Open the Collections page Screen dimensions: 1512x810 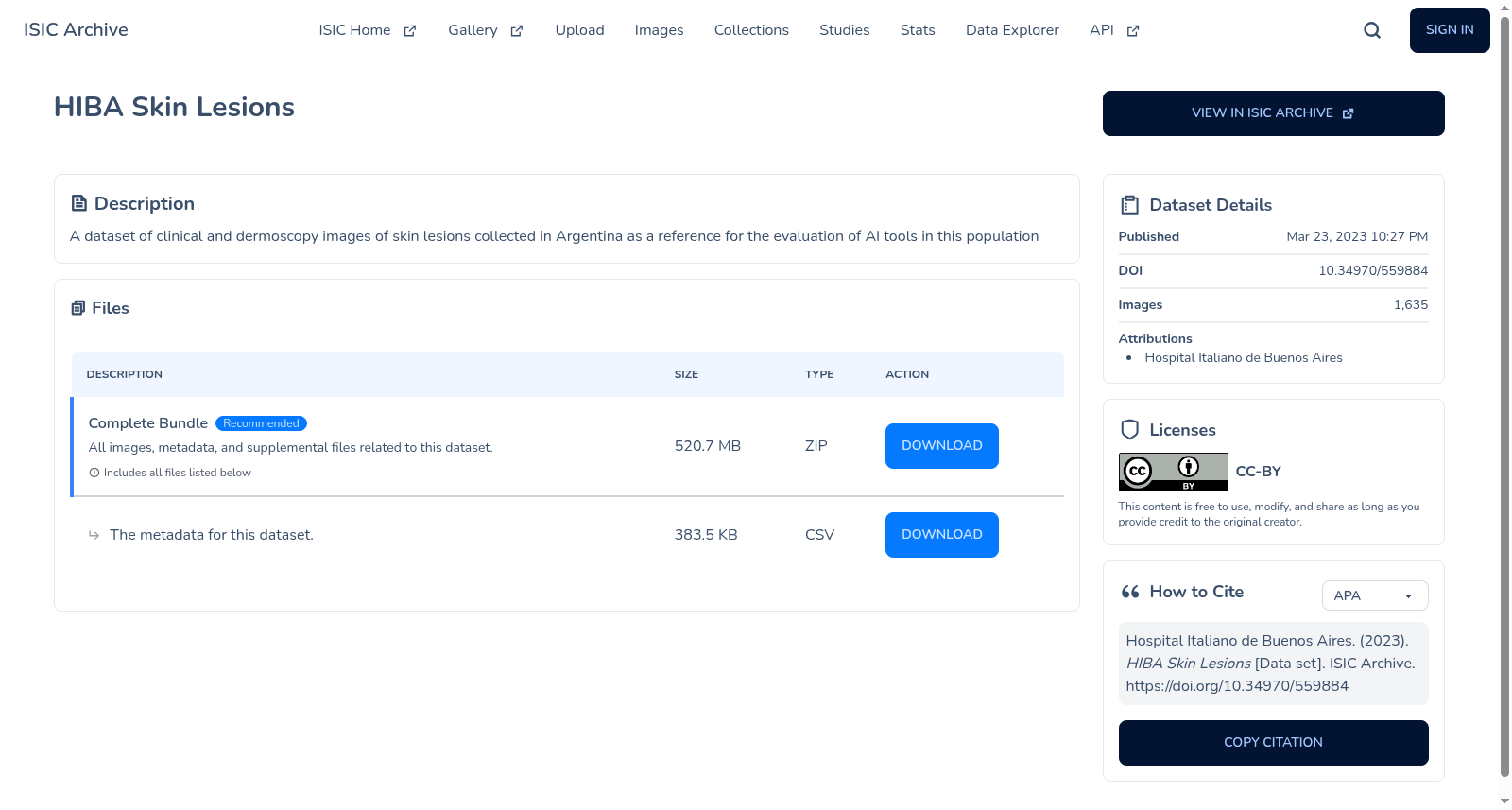click(751, 30)
